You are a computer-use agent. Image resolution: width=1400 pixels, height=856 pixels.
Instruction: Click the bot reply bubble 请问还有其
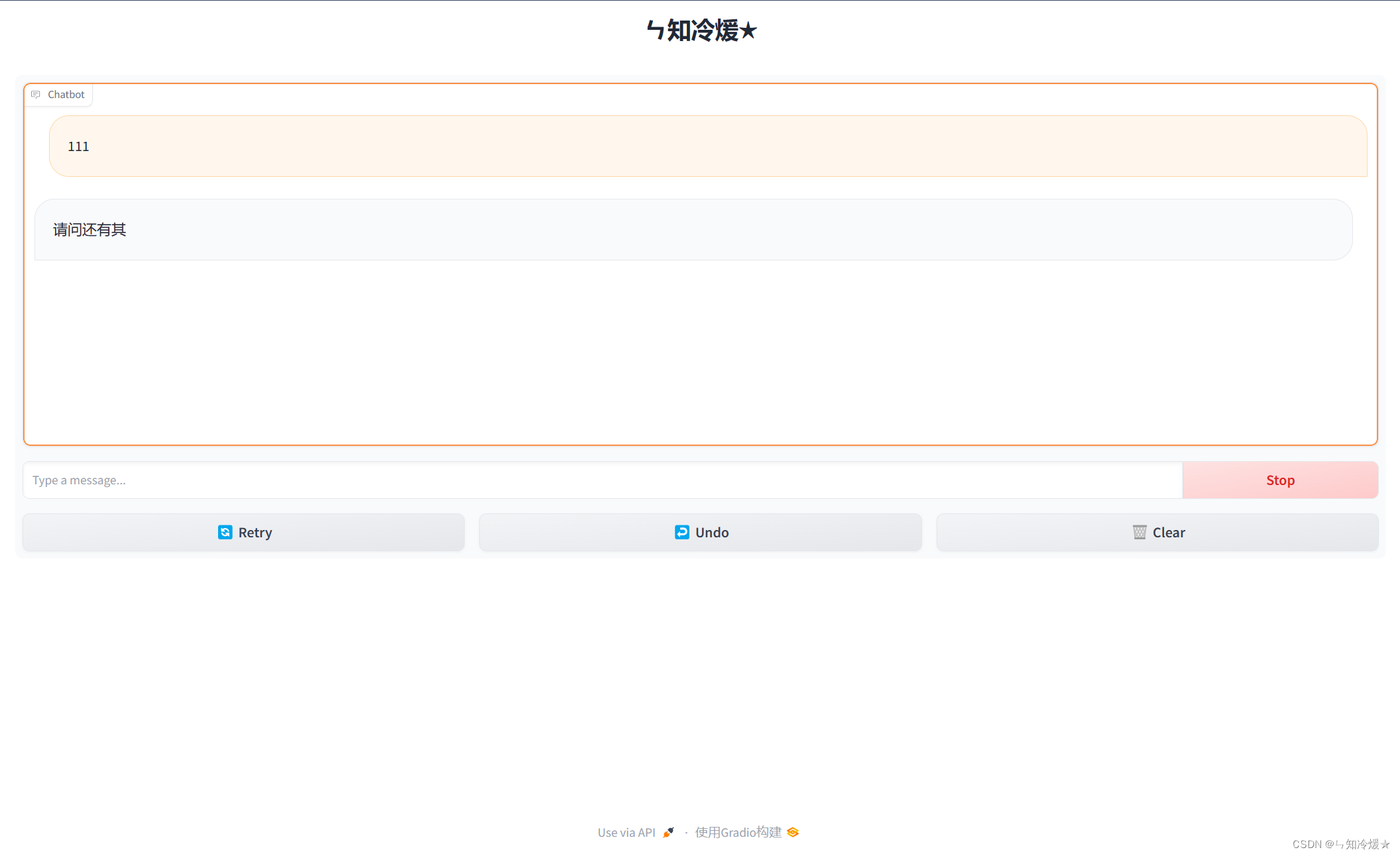coord(693,230)
